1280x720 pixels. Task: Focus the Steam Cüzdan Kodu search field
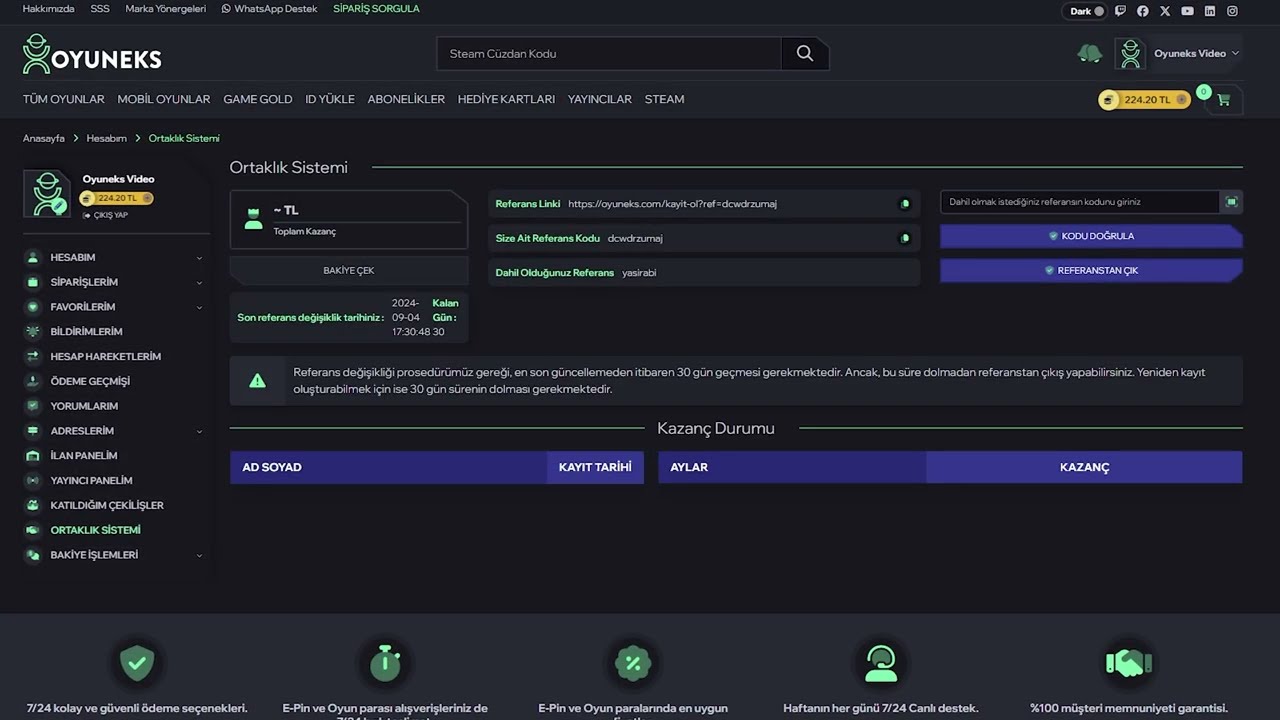point(609,54)
